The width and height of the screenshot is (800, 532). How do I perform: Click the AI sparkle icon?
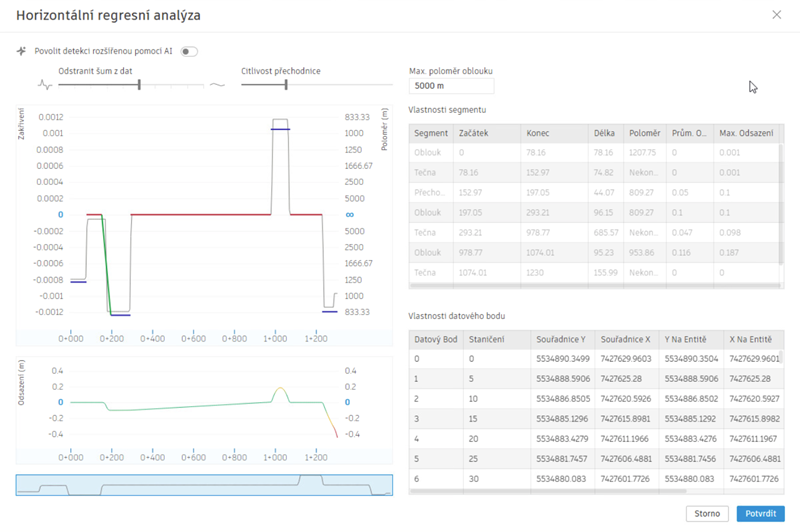pyautogui.click(x=21, y=51)
